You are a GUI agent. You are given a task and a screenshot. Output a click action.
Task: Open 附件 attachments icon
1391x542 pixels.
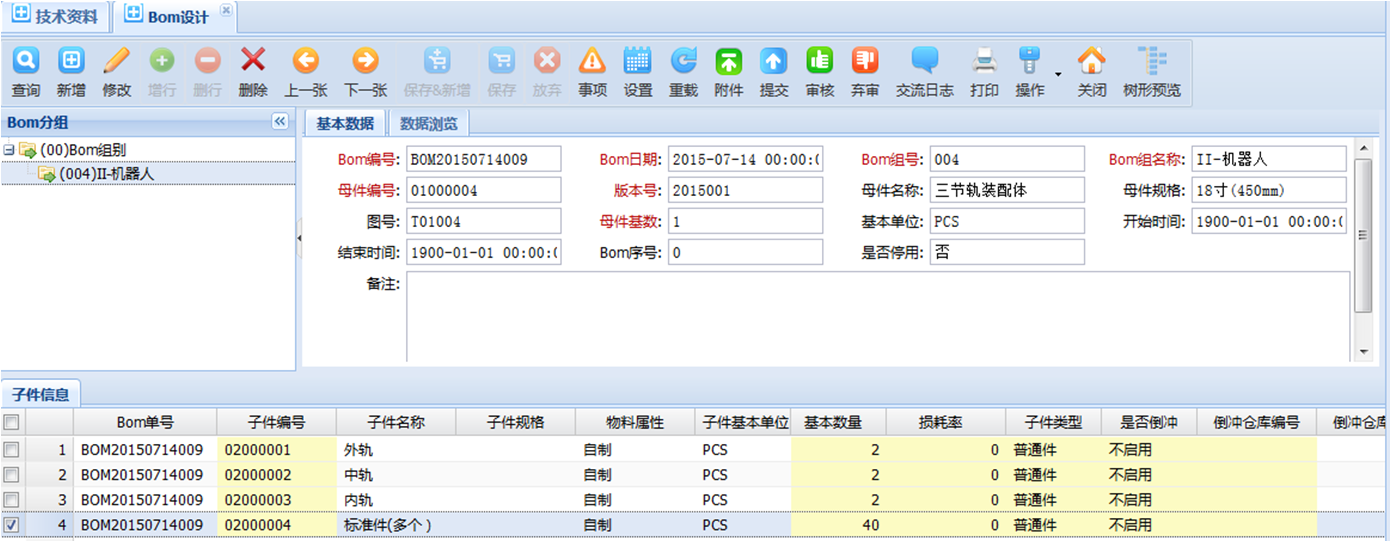[x=728, y=62]
